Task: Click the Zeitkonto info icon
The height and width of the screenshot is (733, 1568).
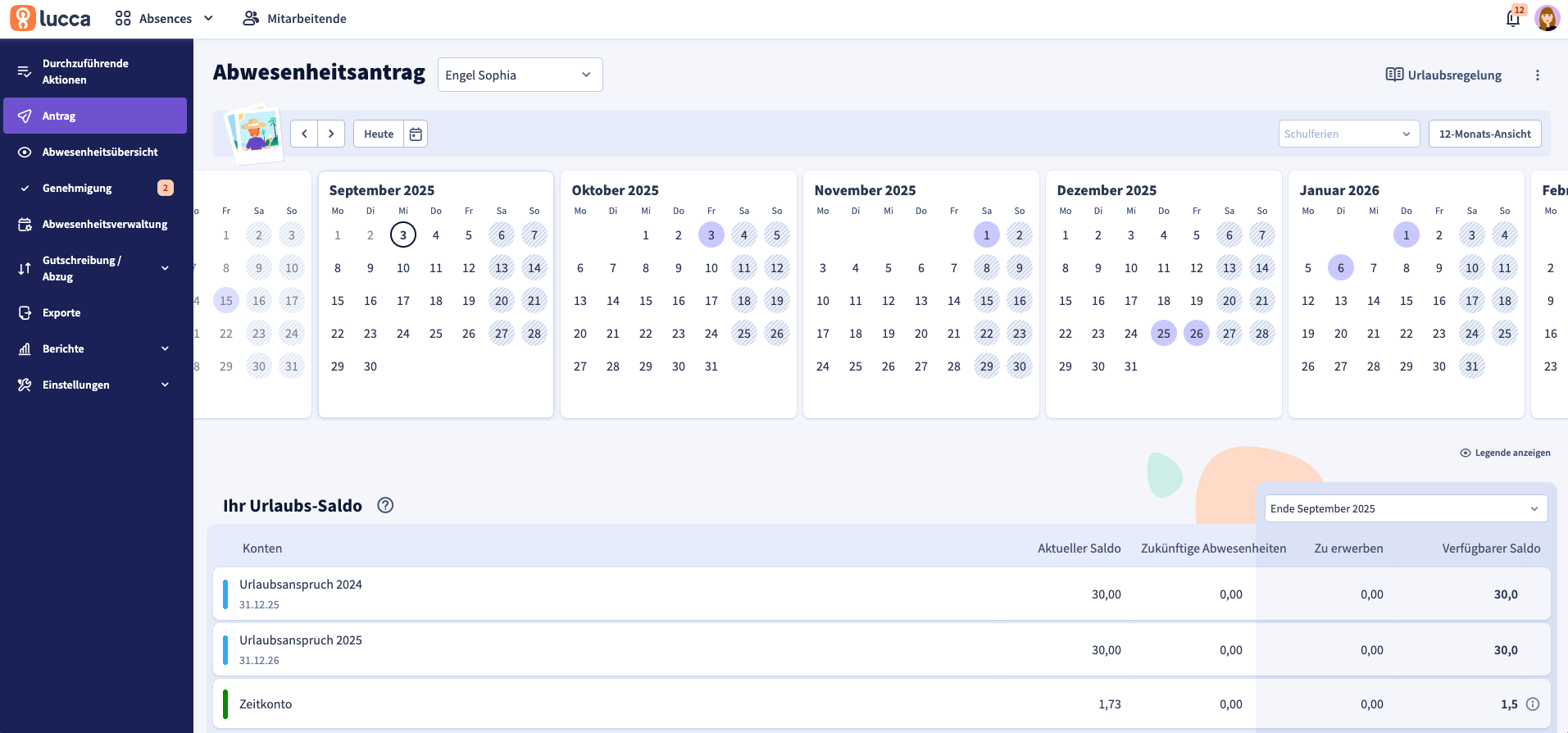Action: (x=1533, y=704)
